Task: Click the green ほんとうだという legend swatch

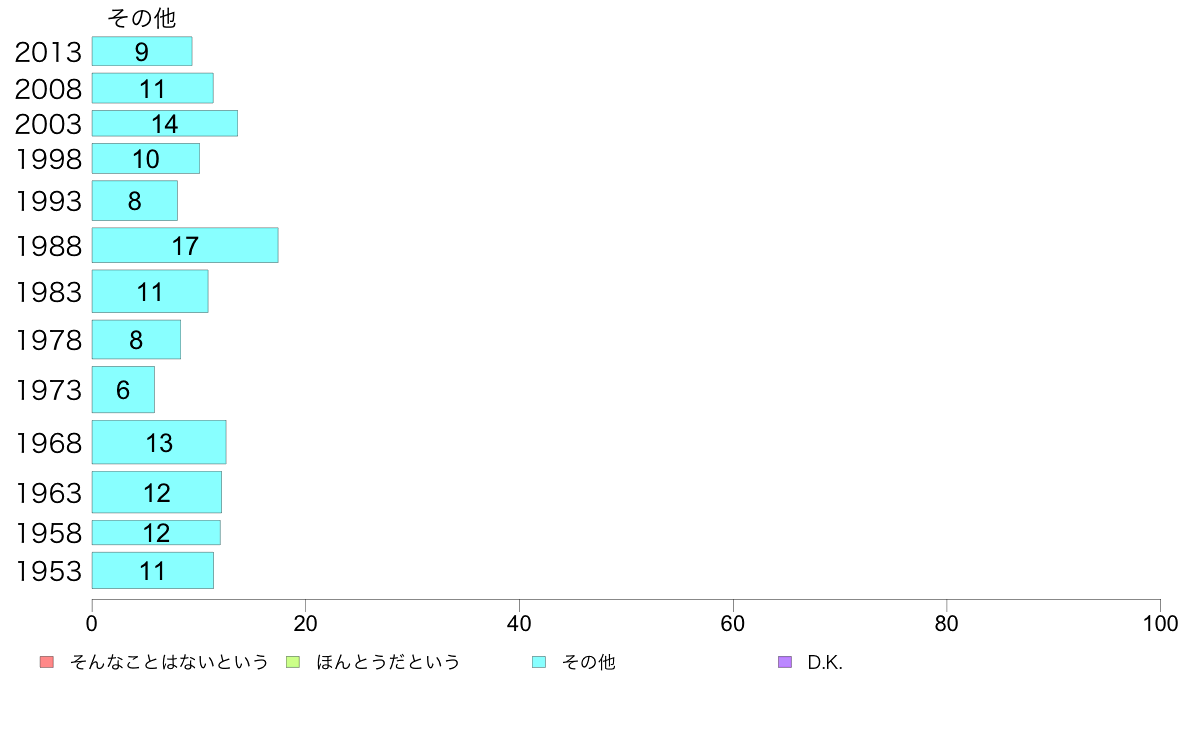Action: pyautogui.click(x=293, y=662)
